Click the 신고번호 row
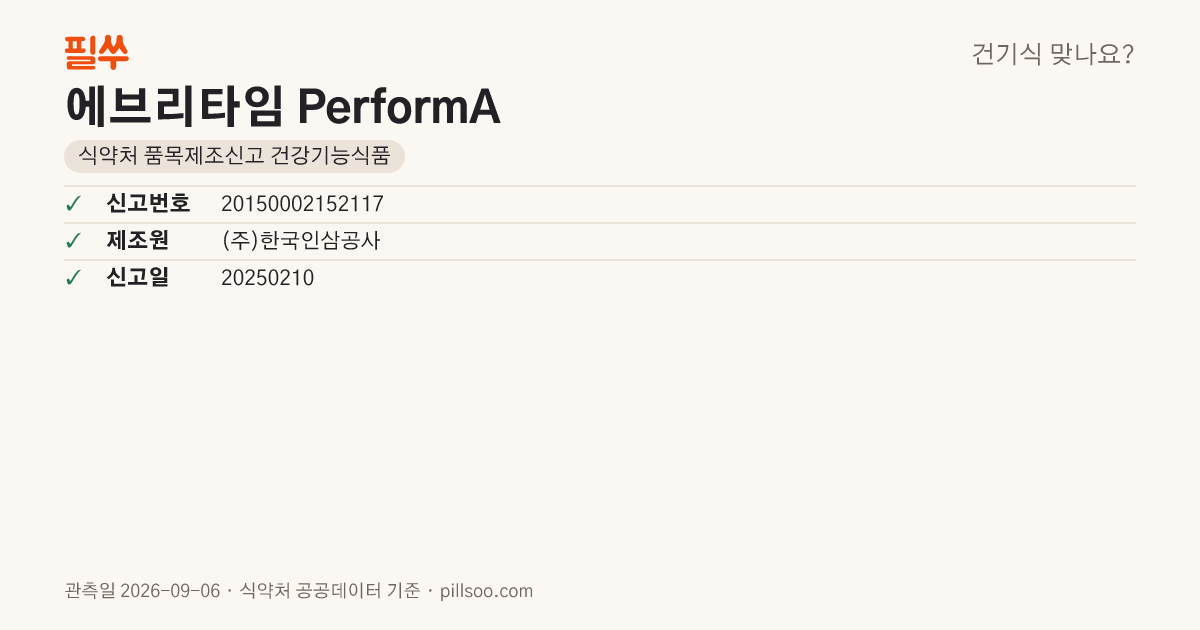1200x630 pixels. pyautogui.click(x=600, y=204)
